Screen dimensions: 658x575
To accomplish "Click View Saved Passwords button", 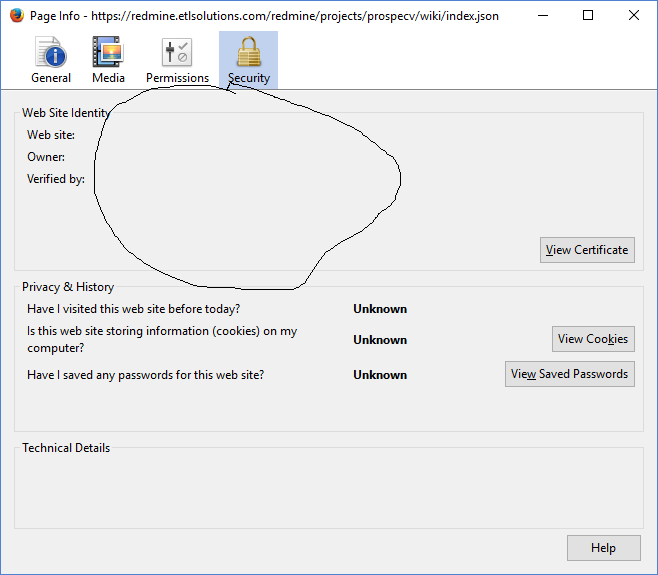I will point(569,374).
